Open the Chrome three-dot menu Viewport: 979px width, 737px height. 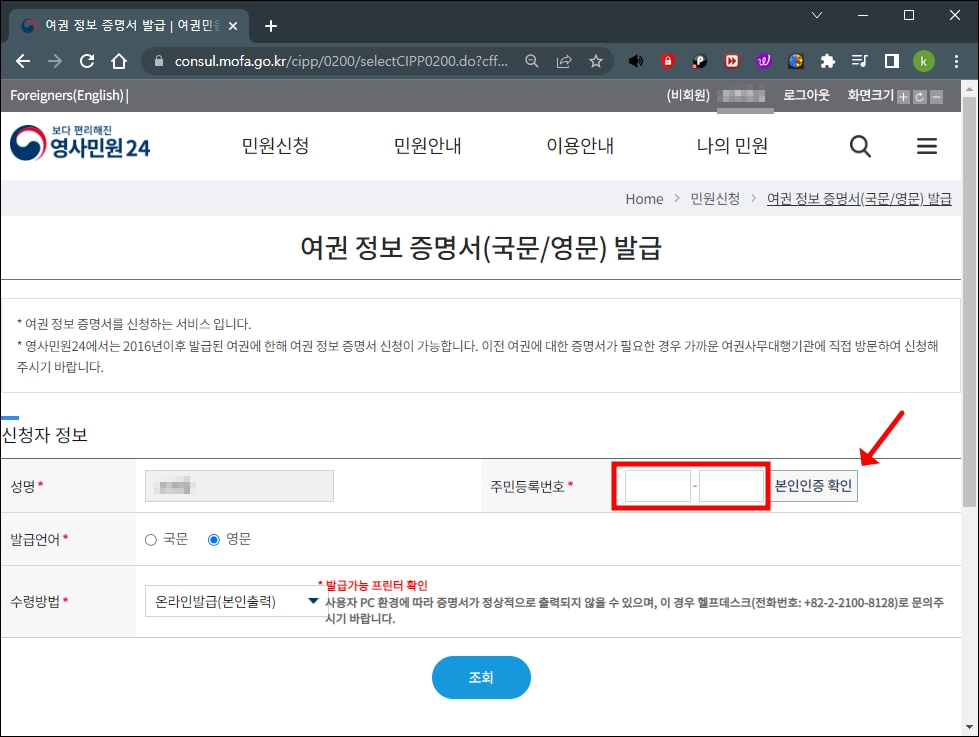pyautogui.click(x=956, y=61)
